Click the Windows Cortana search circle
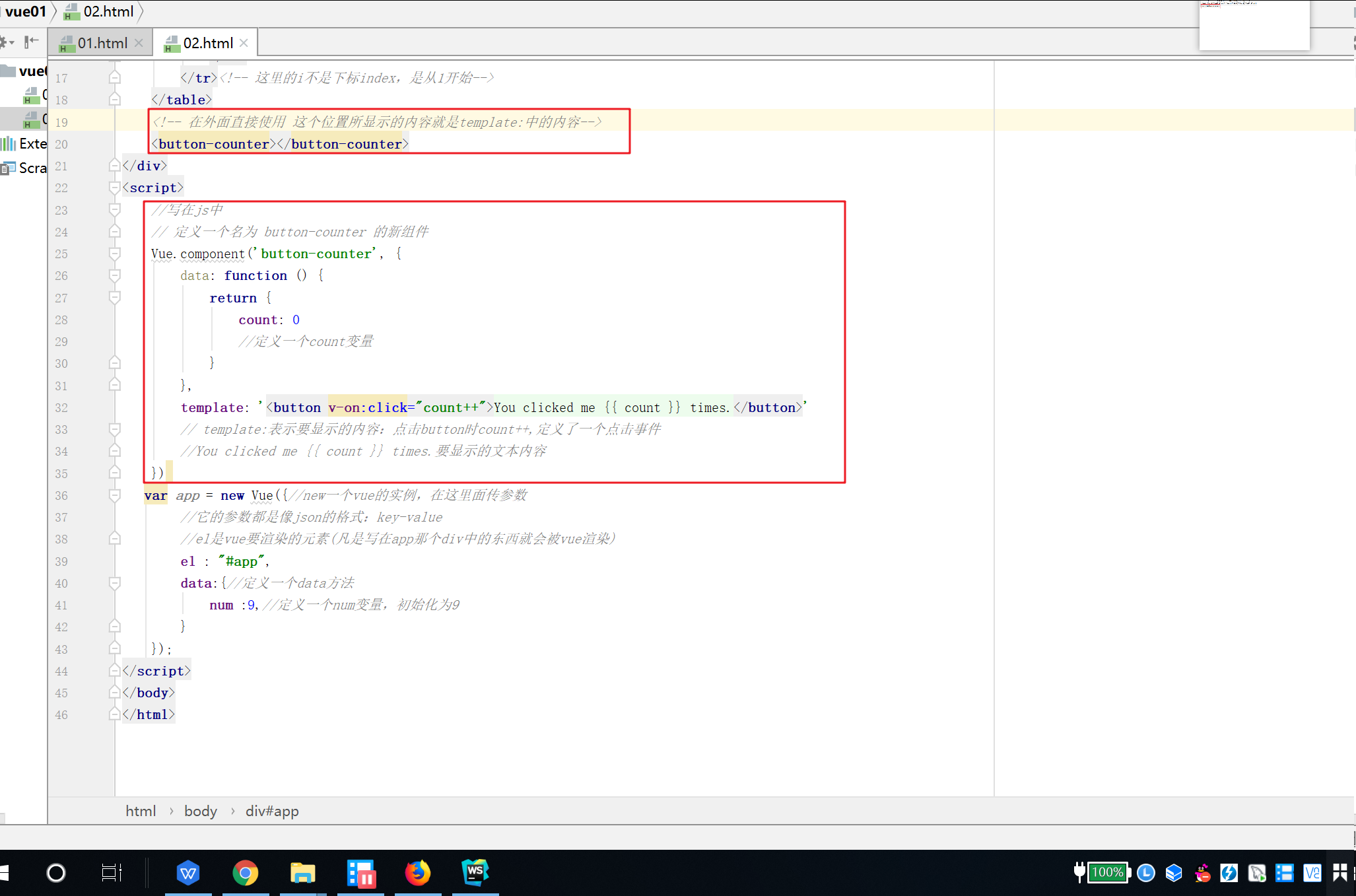 56,873
